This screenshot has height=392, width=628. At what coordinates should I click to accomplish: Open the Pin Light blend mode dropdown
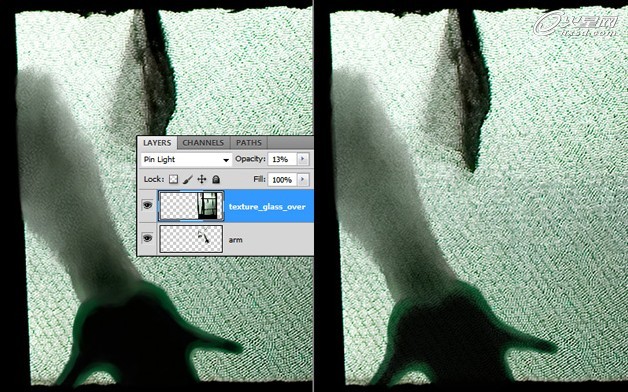(186, 159)
